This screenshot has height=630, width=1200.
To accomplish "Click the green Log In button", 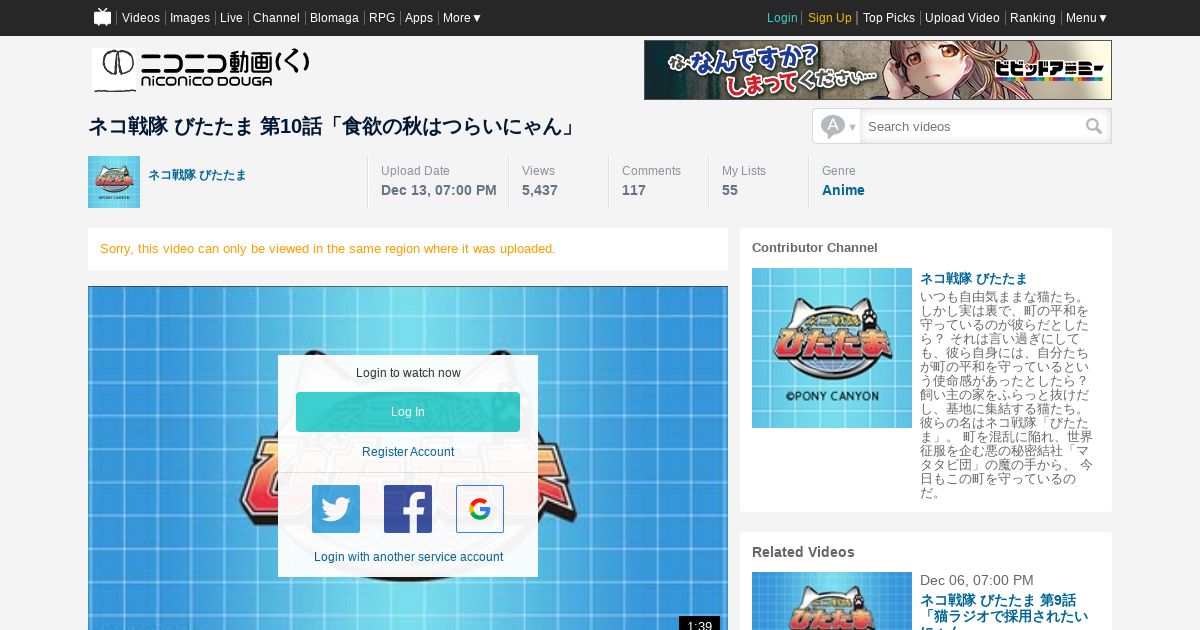I will click(x=408, y=412).
